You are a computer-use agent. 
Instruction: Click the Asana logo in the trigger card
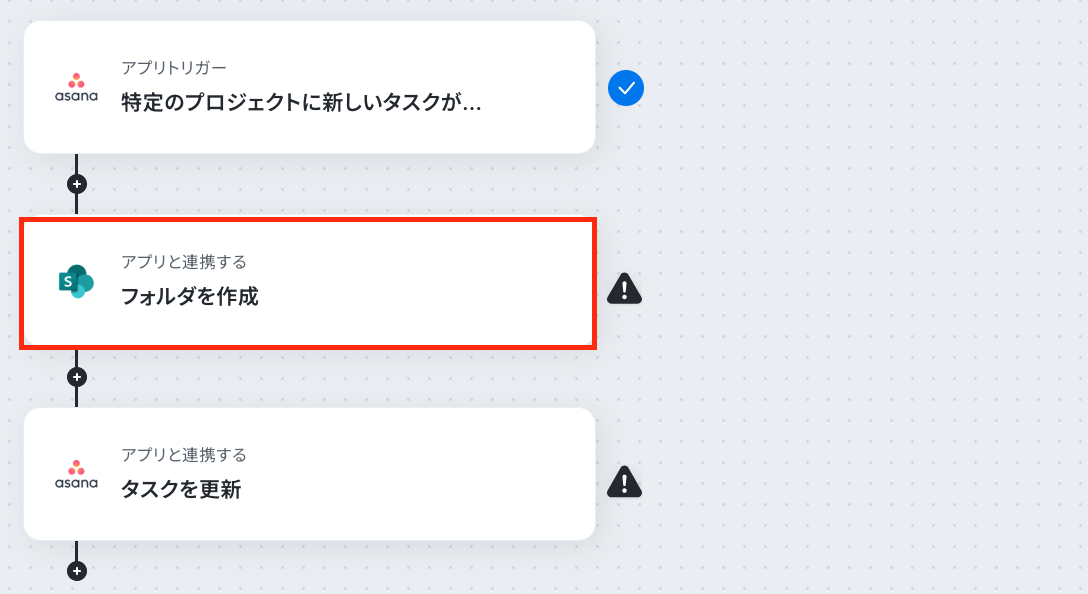point(76,87)
